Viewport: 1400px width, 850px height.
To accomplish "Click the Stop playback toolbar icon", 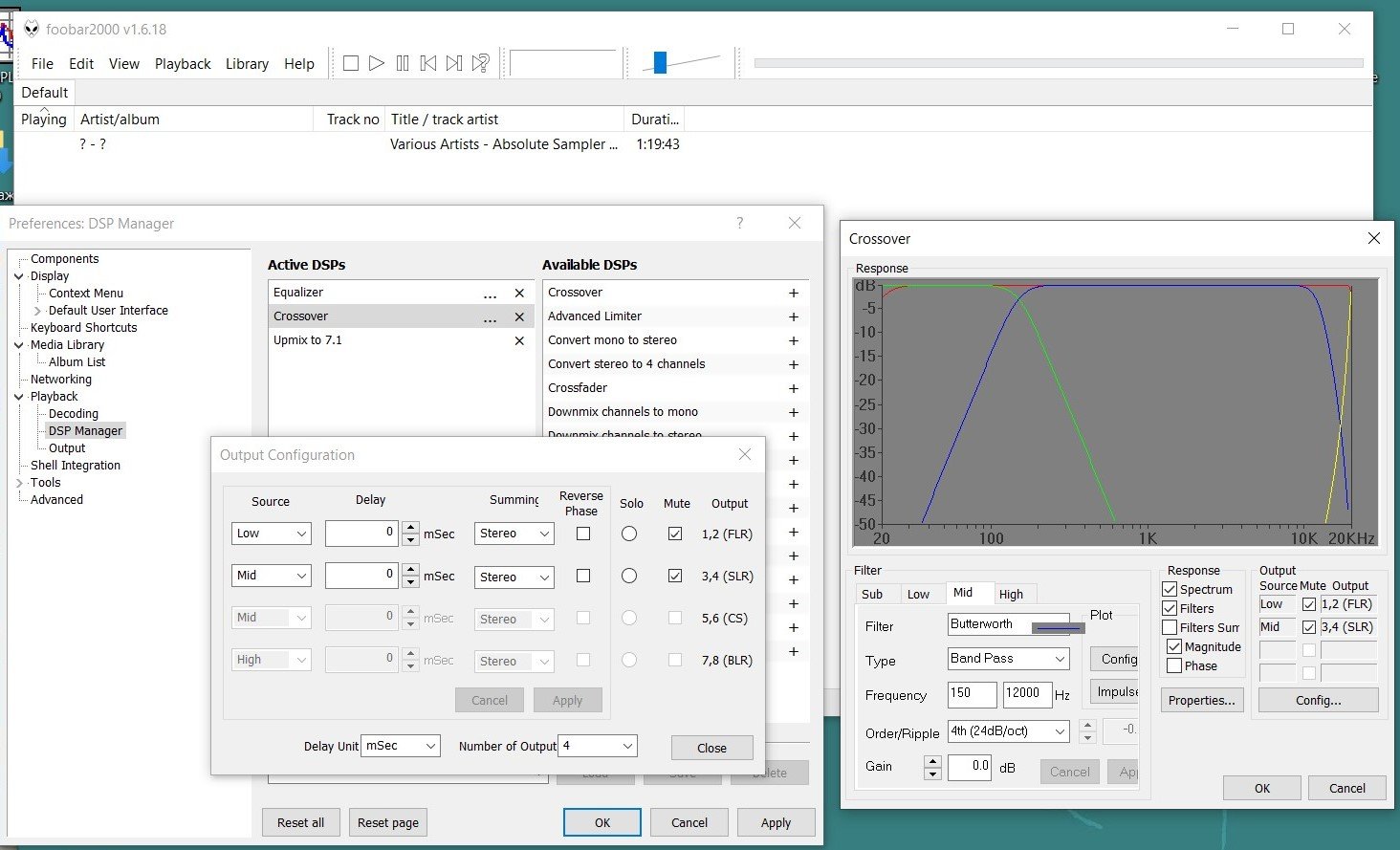I will pos(351,63).
